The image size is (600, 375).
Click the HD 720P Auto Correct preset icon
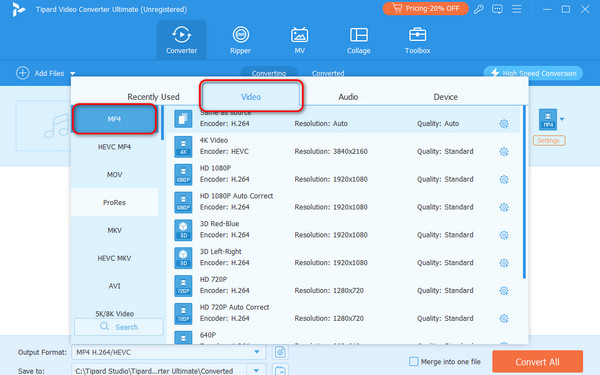(183, 314)
